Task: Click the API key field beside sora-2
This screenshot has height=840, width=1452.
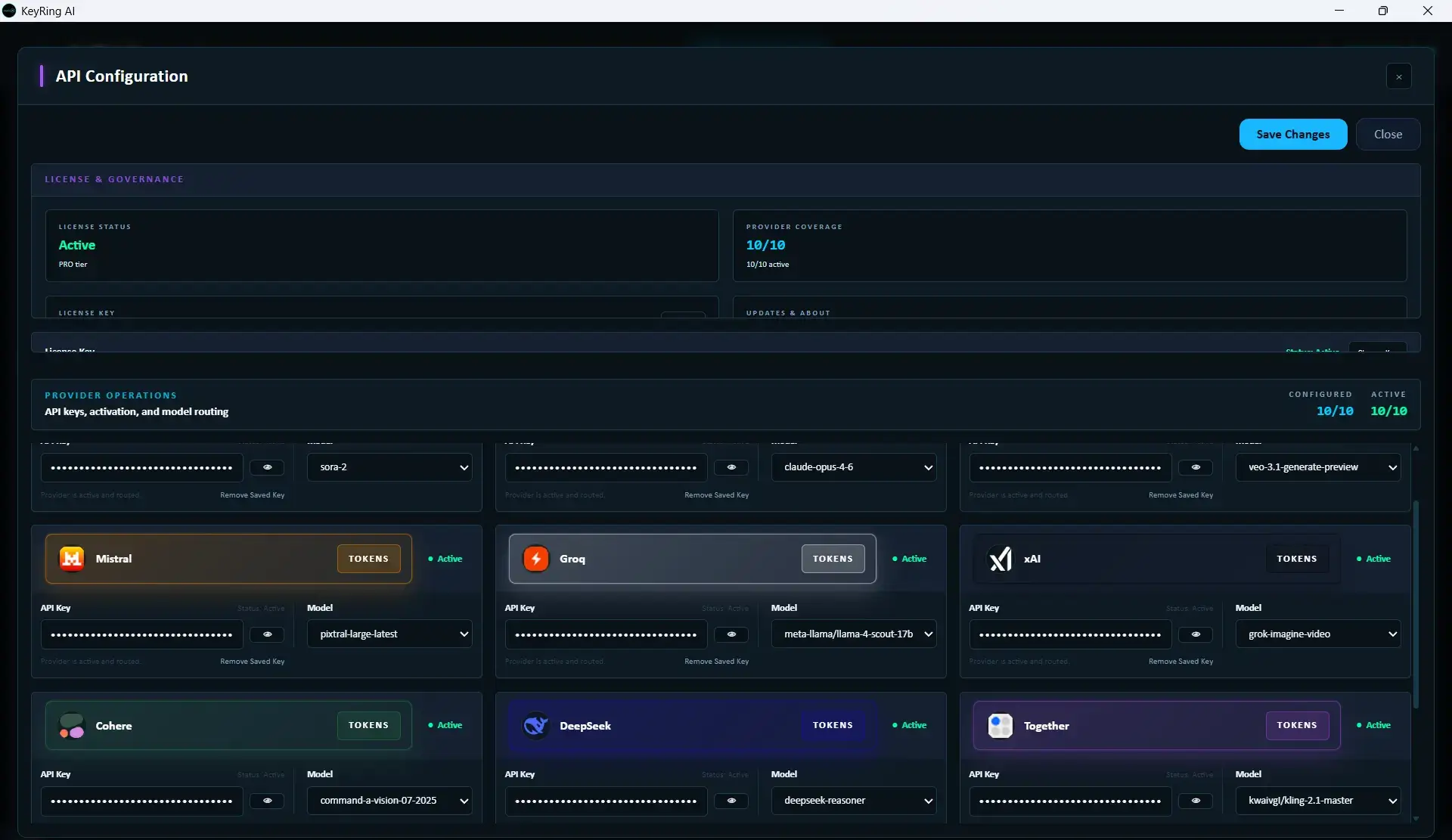Action: [x=142, y=467]
